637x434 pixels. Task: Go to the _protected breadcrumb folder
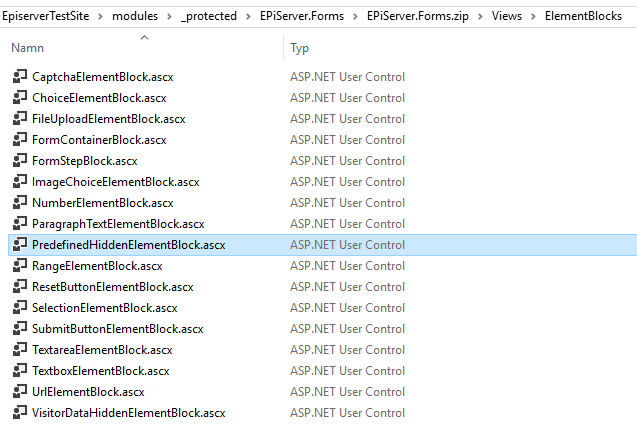click(x=209, y=16)
